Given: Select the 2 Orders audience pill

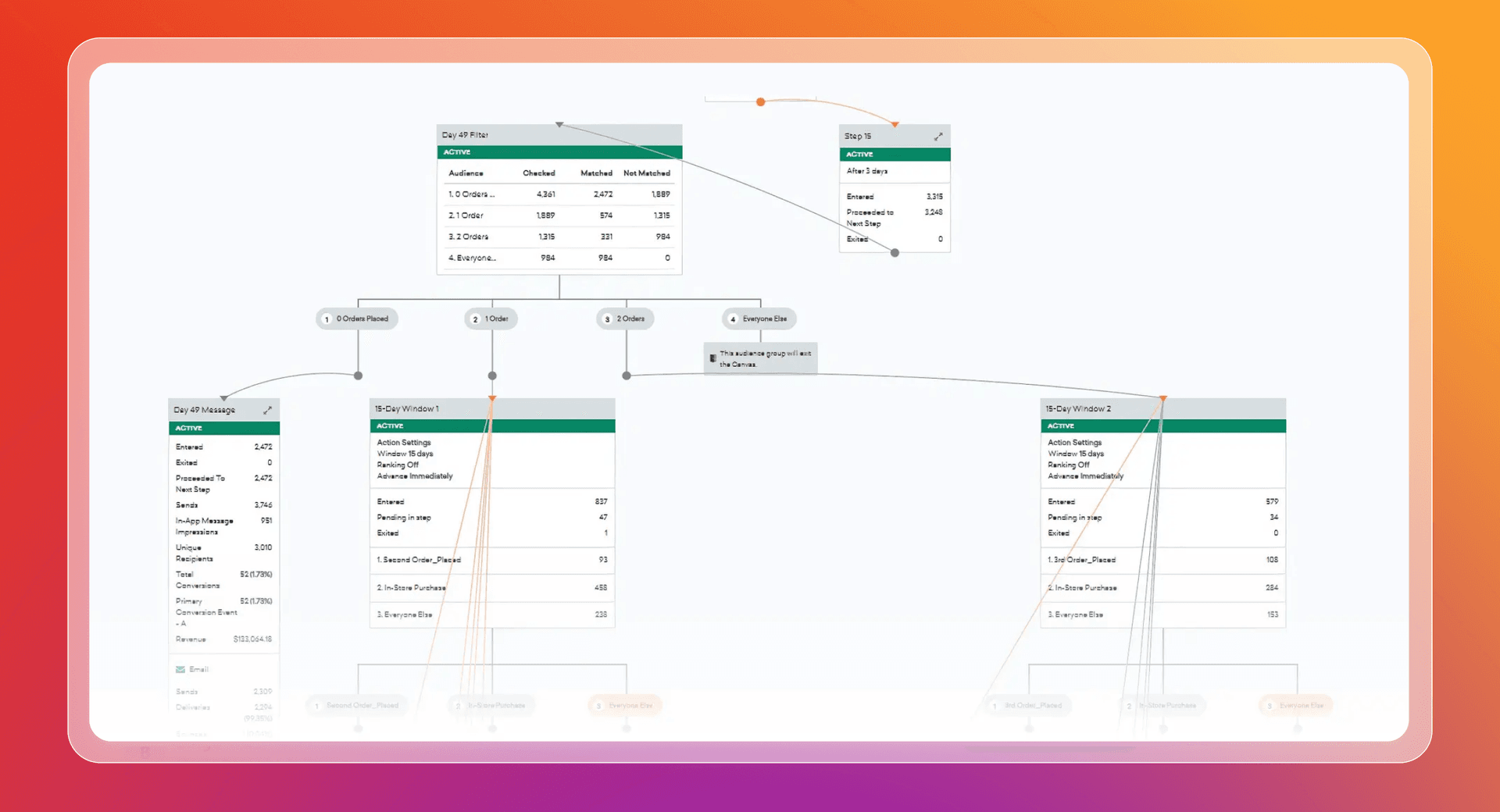Looking at the screenshot, I should [x=625, y=319].
